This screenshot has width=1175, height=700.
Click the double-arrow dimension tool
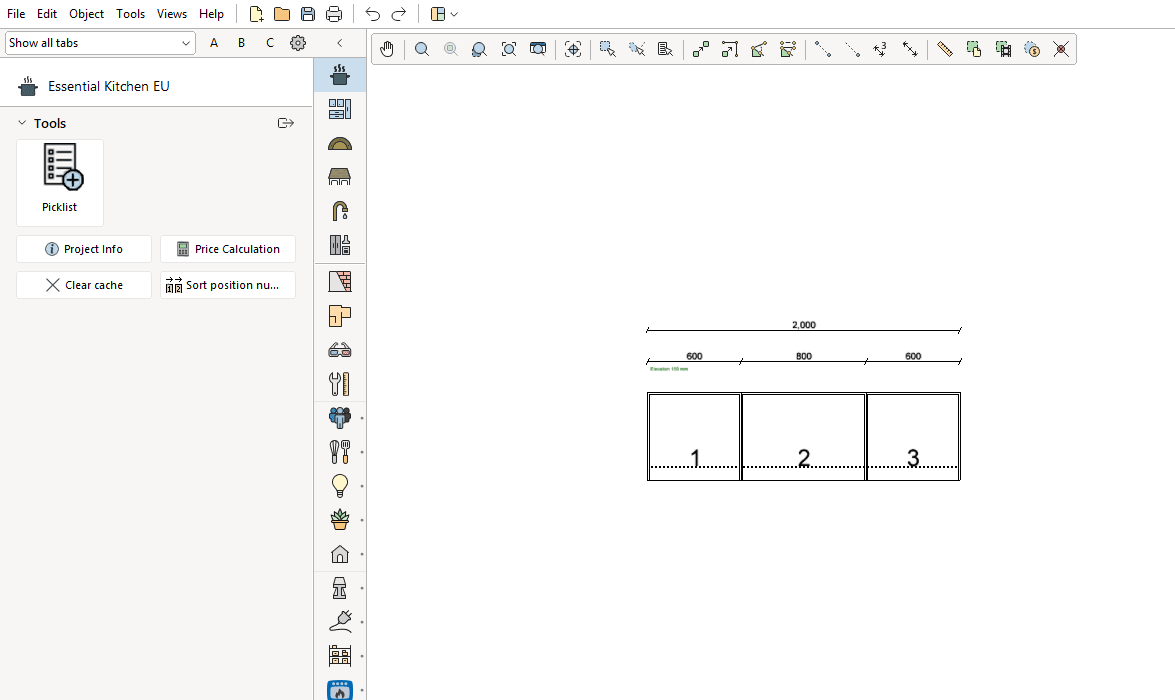click(x=910, y=49)
